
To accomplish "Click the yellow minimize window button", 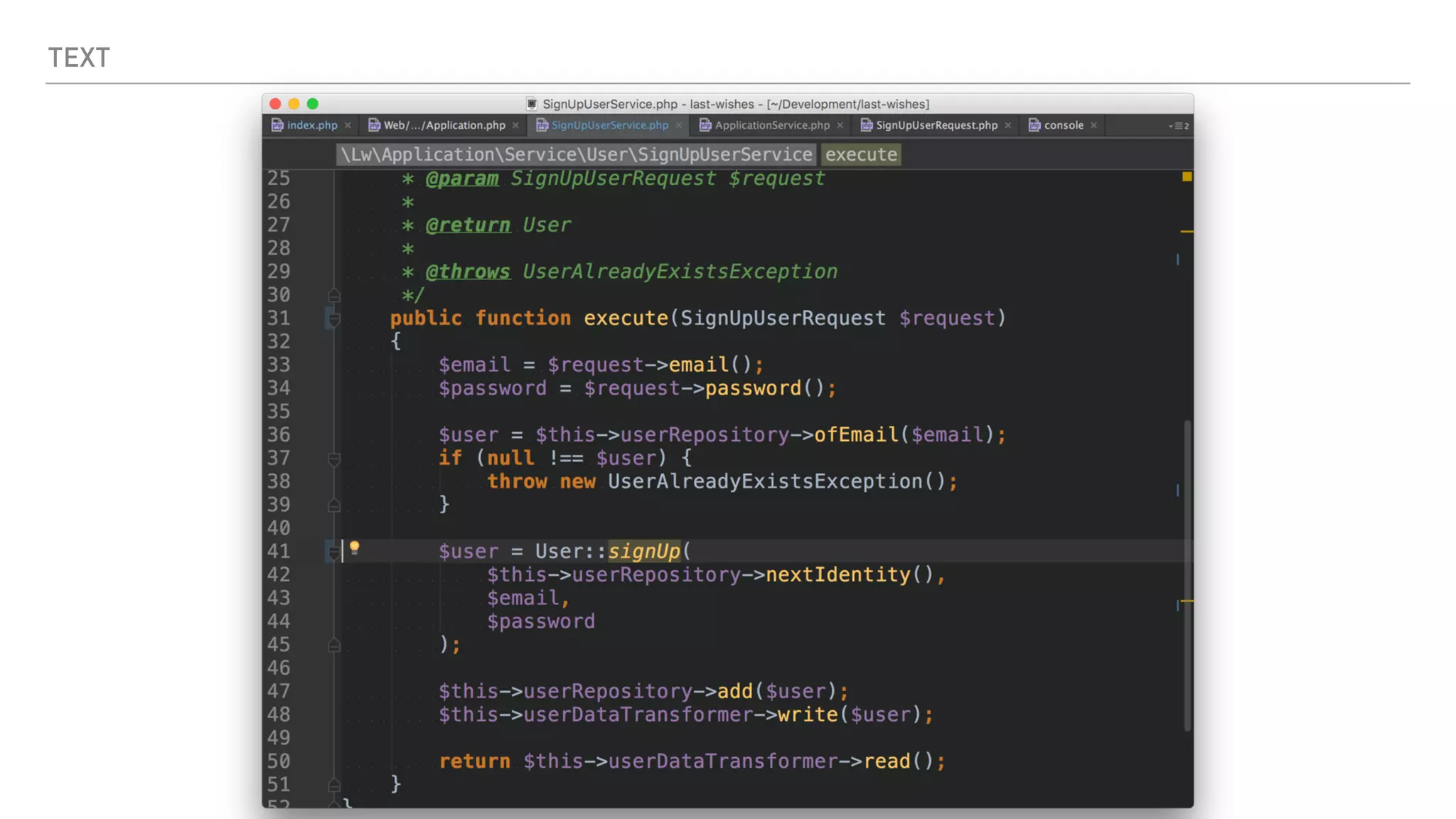I will 294,104.
